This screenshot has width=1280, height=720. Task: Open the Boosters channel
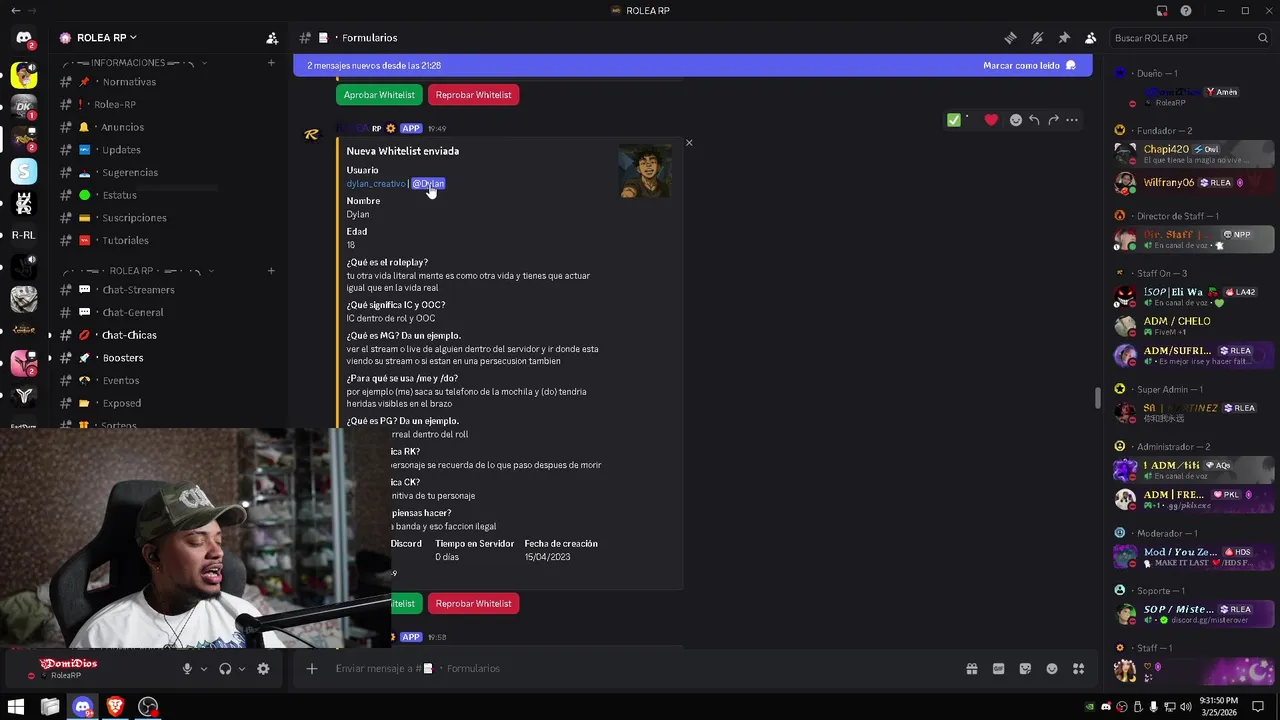[x=123, y=358]
